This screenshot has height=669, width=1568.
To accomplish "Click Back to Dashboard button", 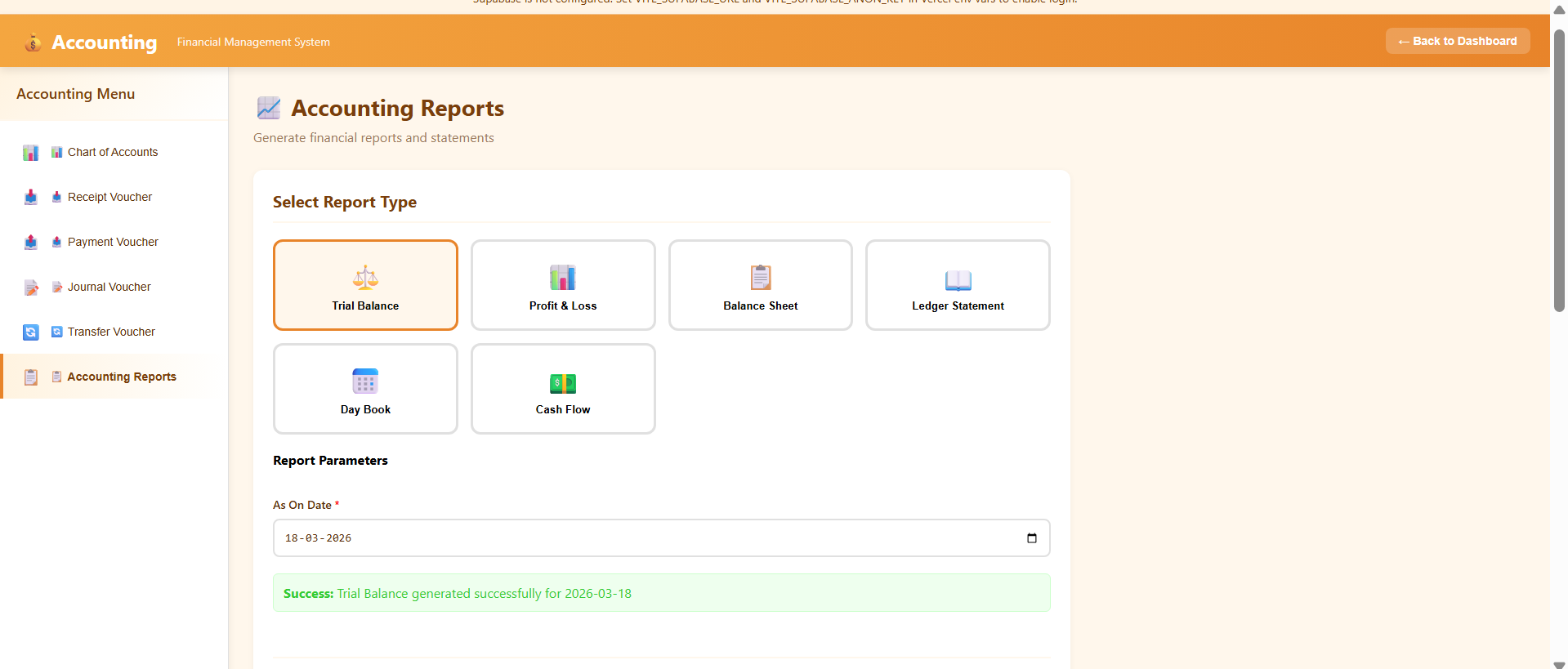I will [1457, 42].
